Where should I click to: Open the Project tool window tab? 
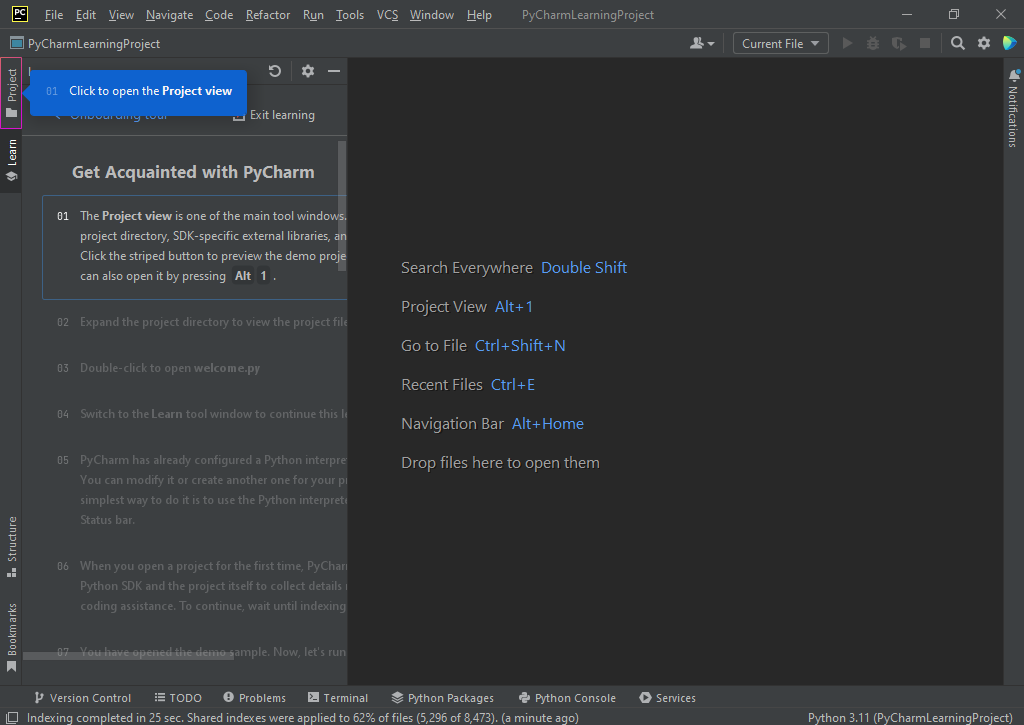click(11, 92)
